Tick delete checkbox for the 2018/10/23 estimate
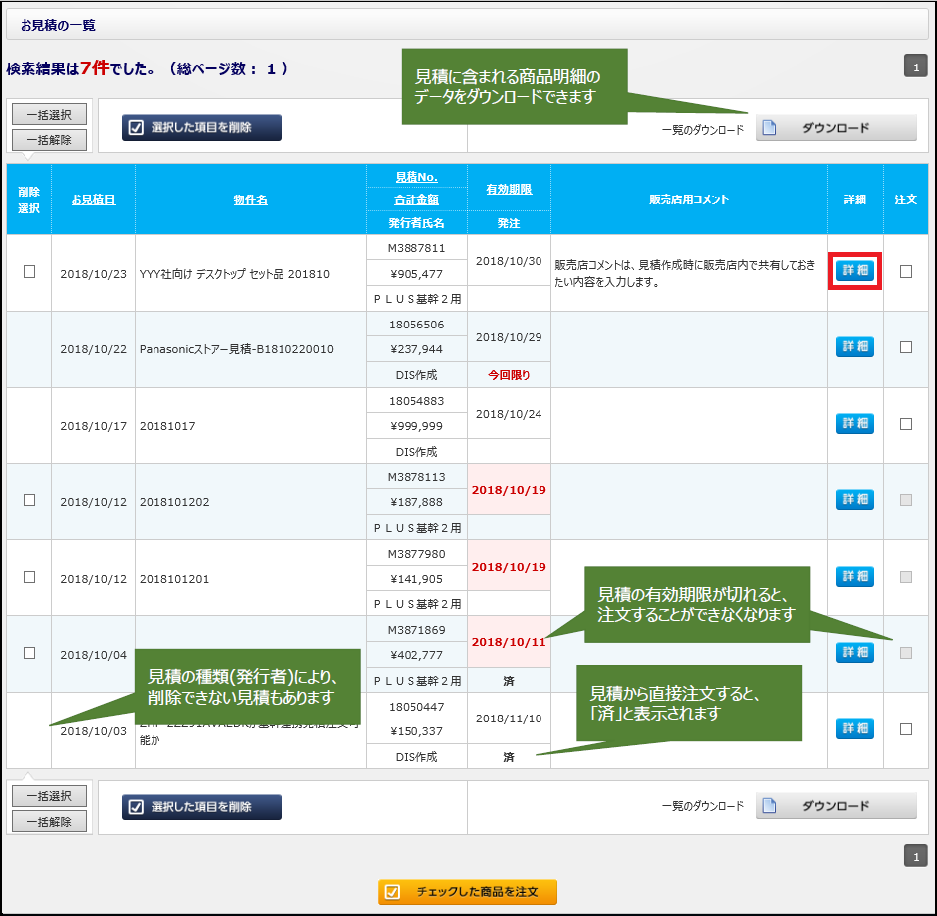Screen dimensions: 937x916 point(29,272)
